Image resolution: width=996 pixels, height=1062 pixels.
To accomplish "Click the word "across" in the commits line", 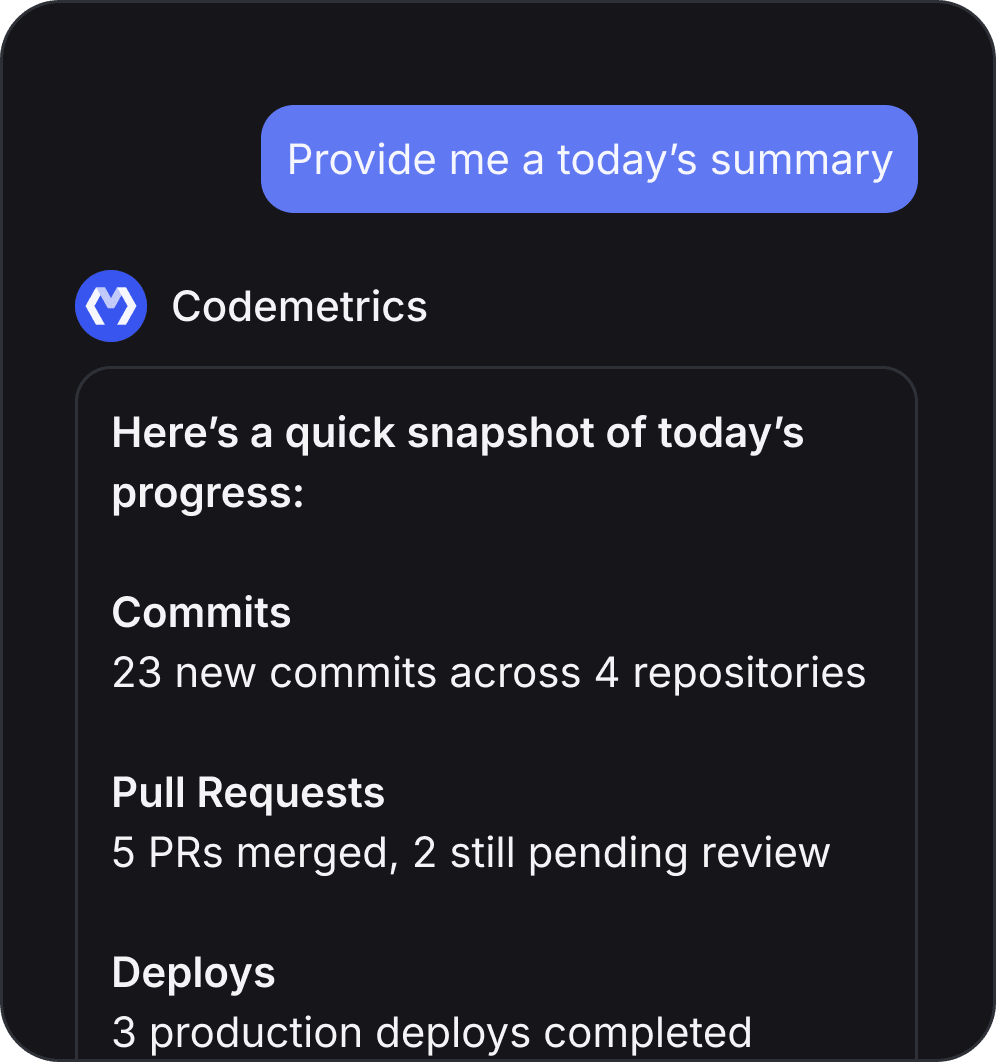I will click(515, 673).
